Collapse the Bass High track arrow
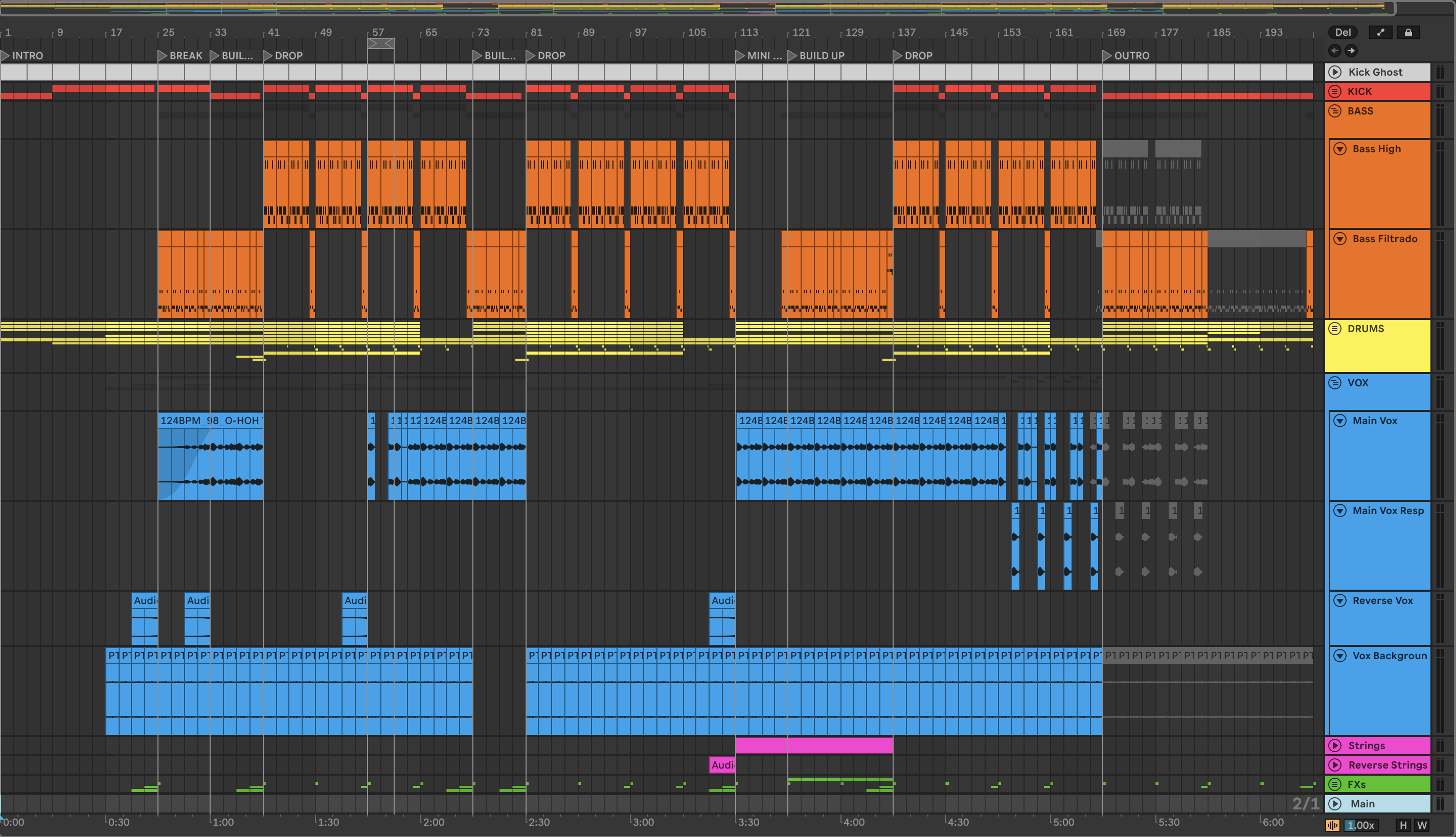The width and height of the screenshot is (1456, 837). (1340, 149)
